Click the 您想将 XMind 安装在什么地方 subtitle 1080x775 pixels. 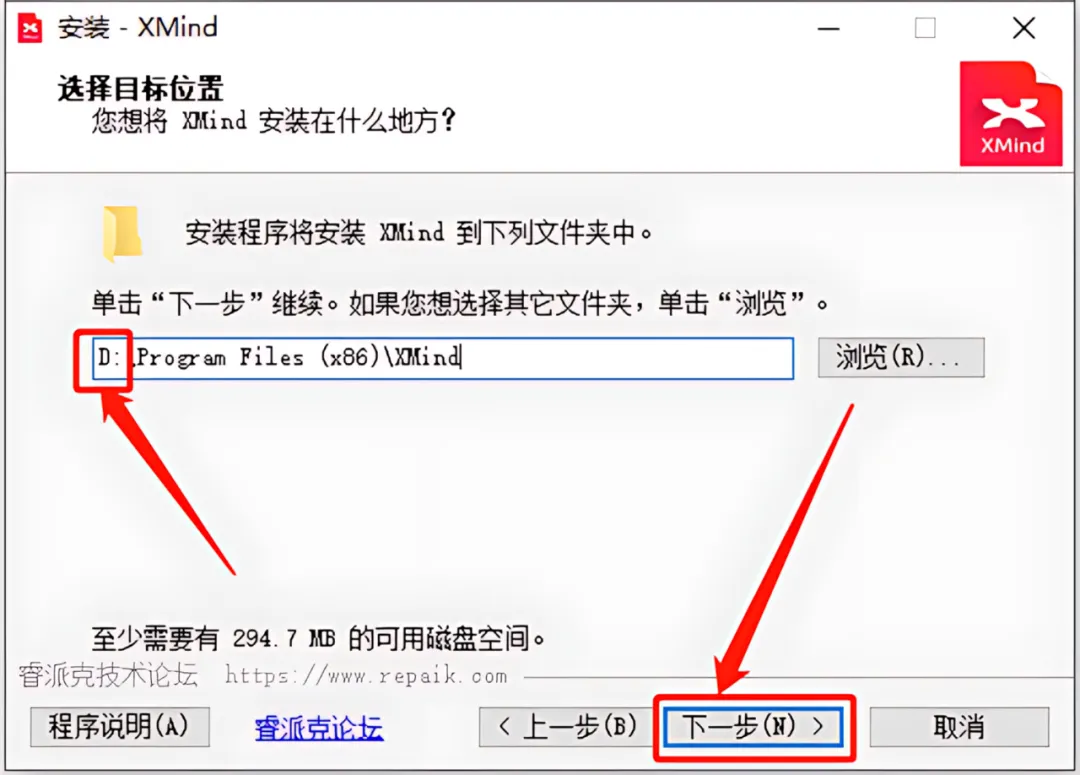pyautogui.click(x=273, y=121)
